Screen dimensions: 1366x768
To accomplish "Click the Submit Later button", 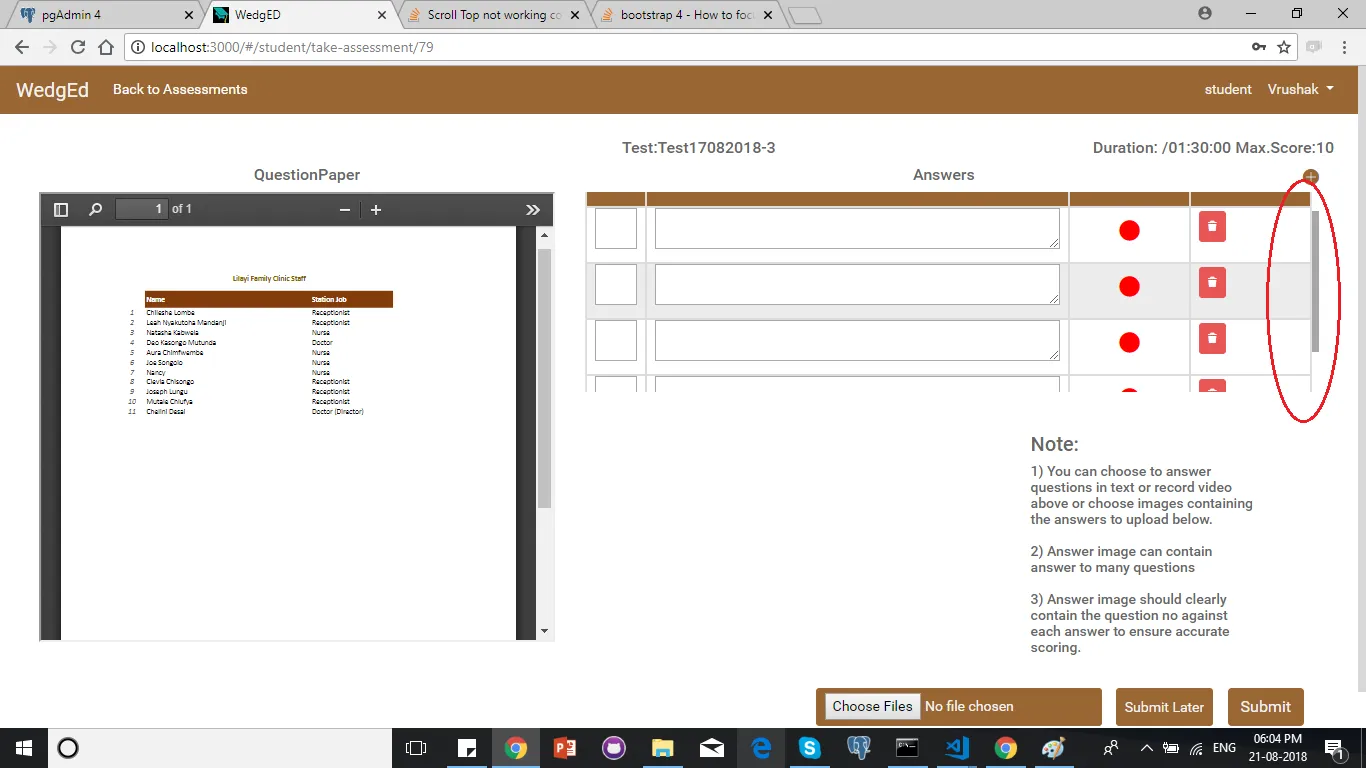I will [1164, 707].
